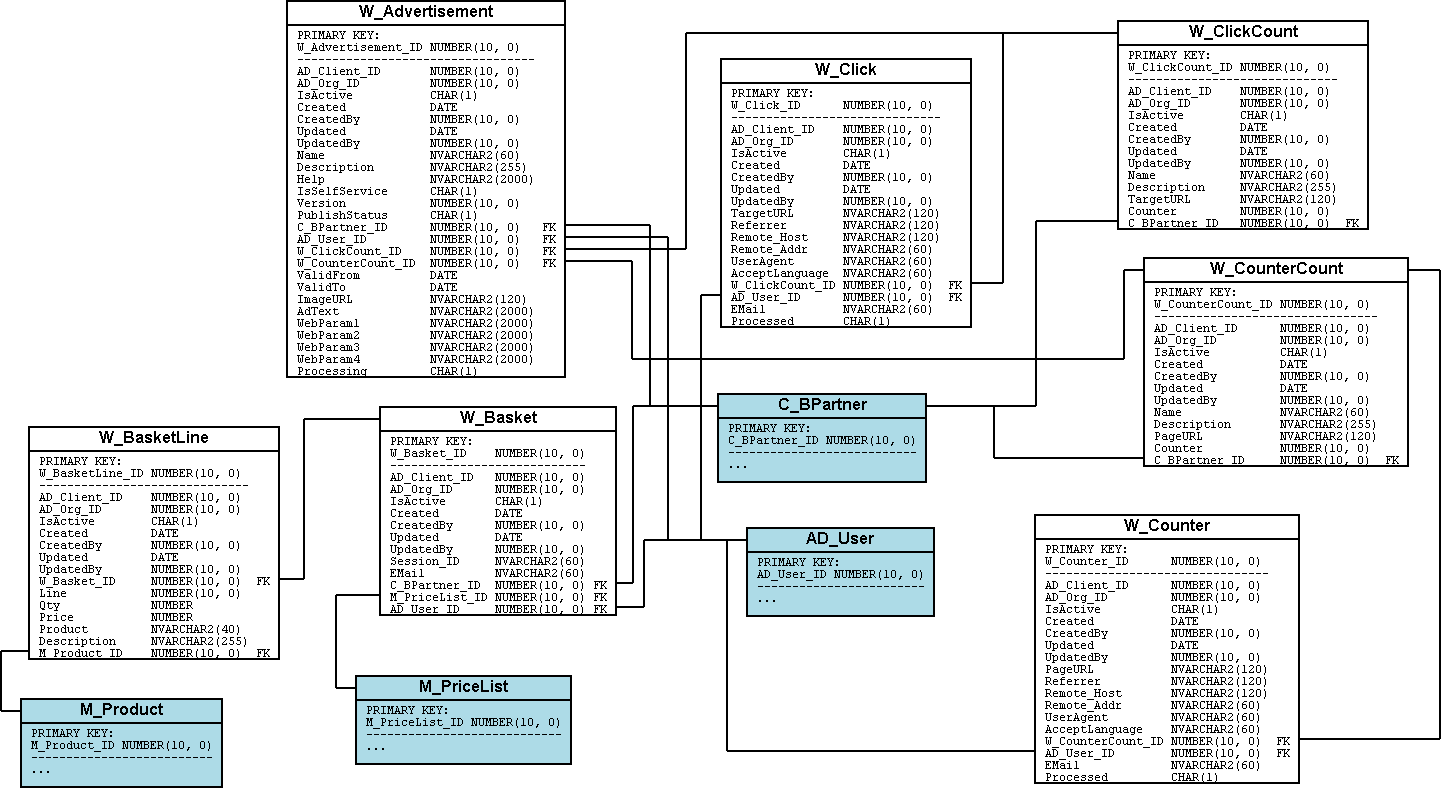Click the W_Counter table title
1442x788 pixels.
(1166, 526)
